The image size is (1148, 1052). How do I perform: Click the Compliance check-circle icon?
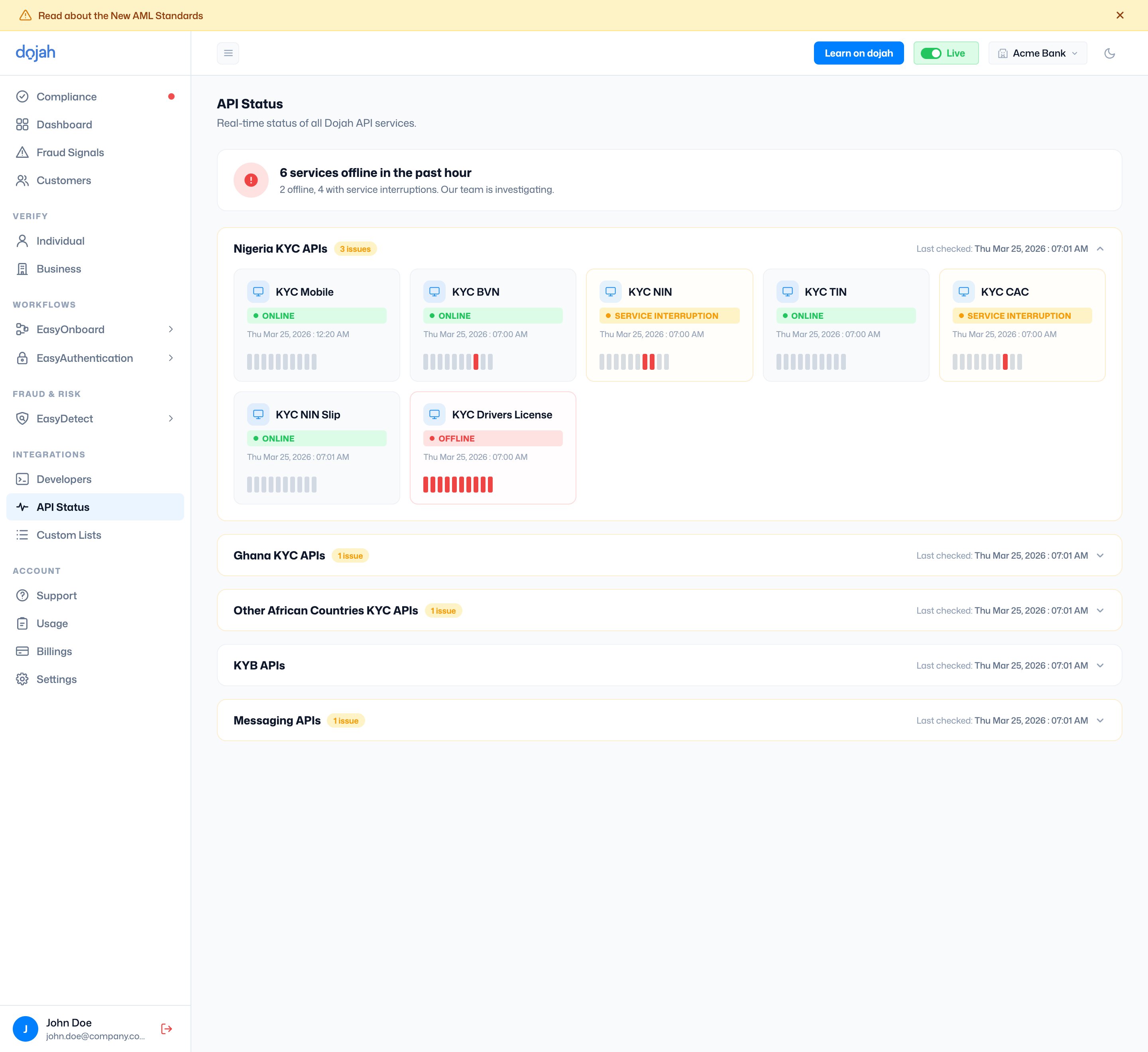click(22, 97)
